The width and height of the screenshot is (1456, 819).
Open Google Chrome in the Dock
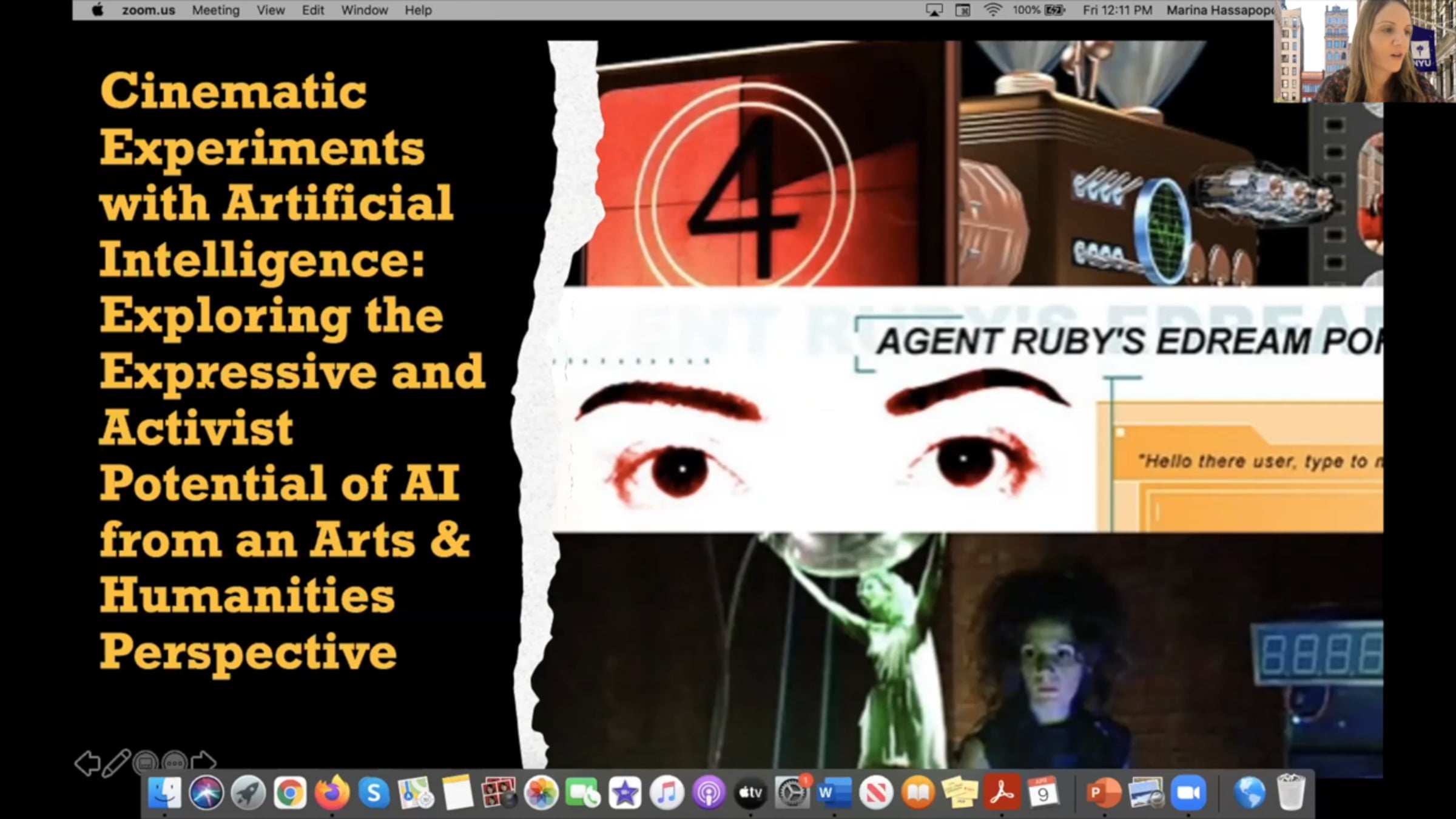coord(290,793)
